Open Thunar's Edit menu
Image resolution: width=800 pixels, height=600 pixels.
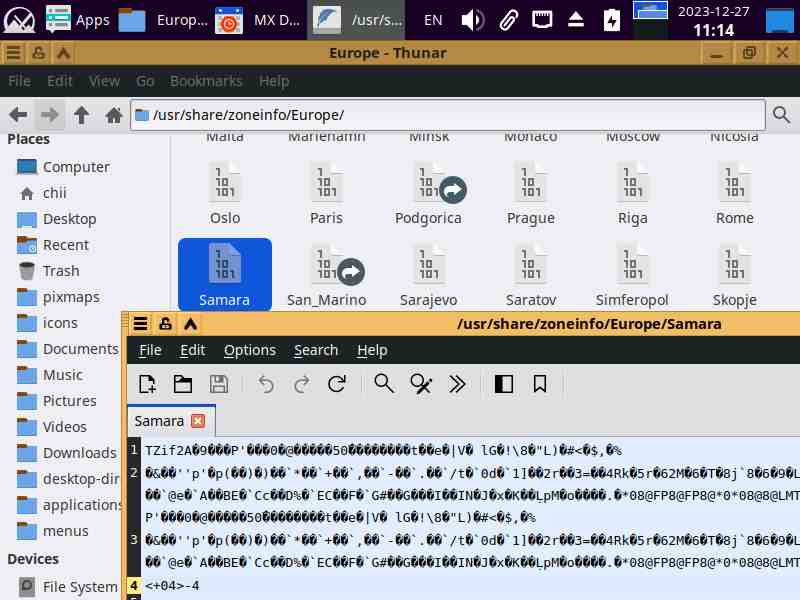(60, 81)
